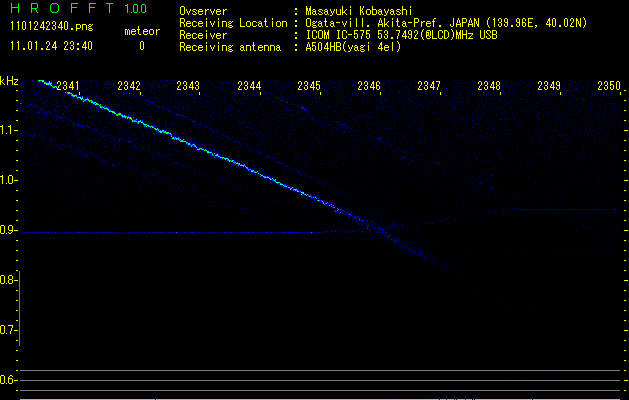Click the kHz axis unit label
This screenshot has height=400, width=629.
tap(9, 81)
